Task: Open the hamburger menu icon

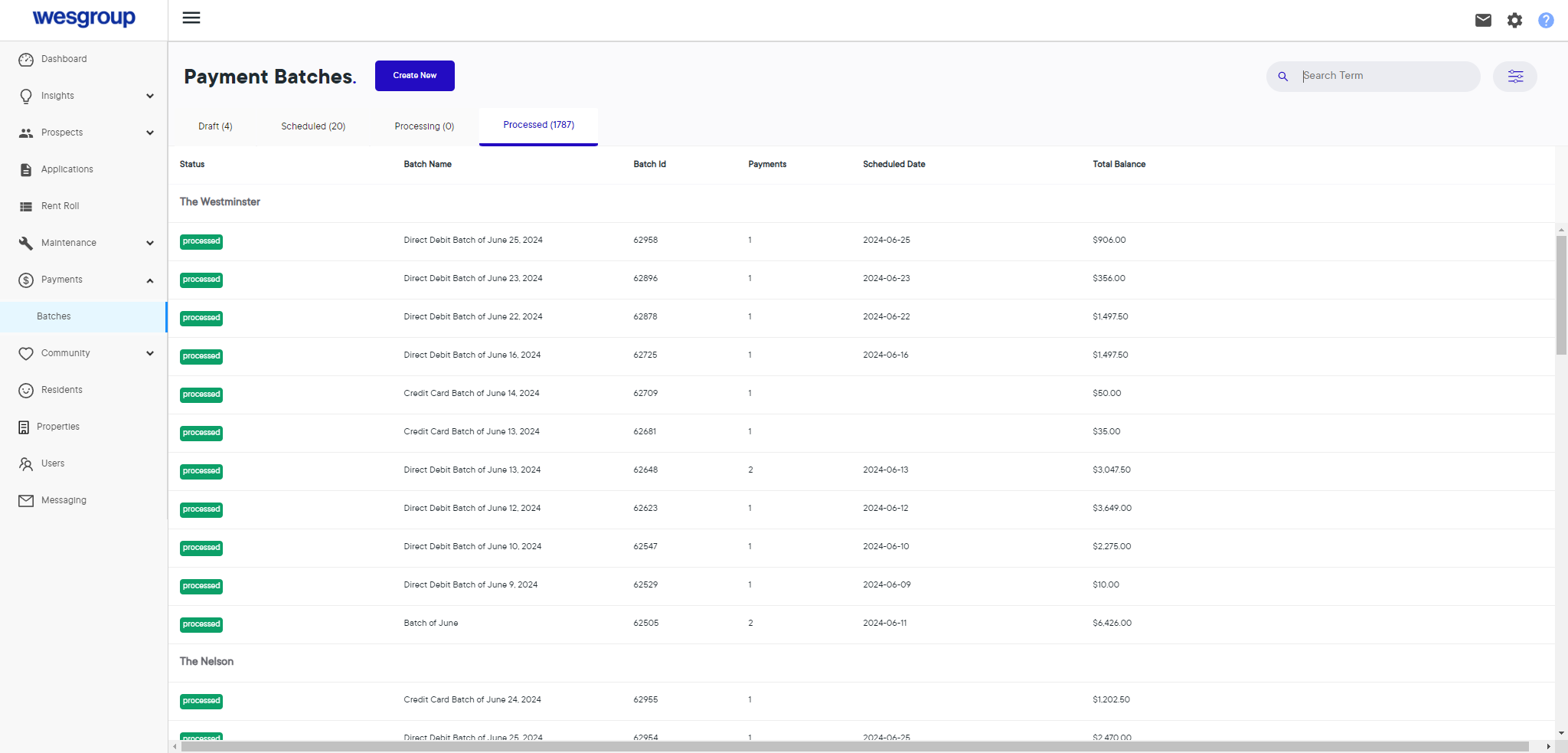Action: tap(191, 18)
